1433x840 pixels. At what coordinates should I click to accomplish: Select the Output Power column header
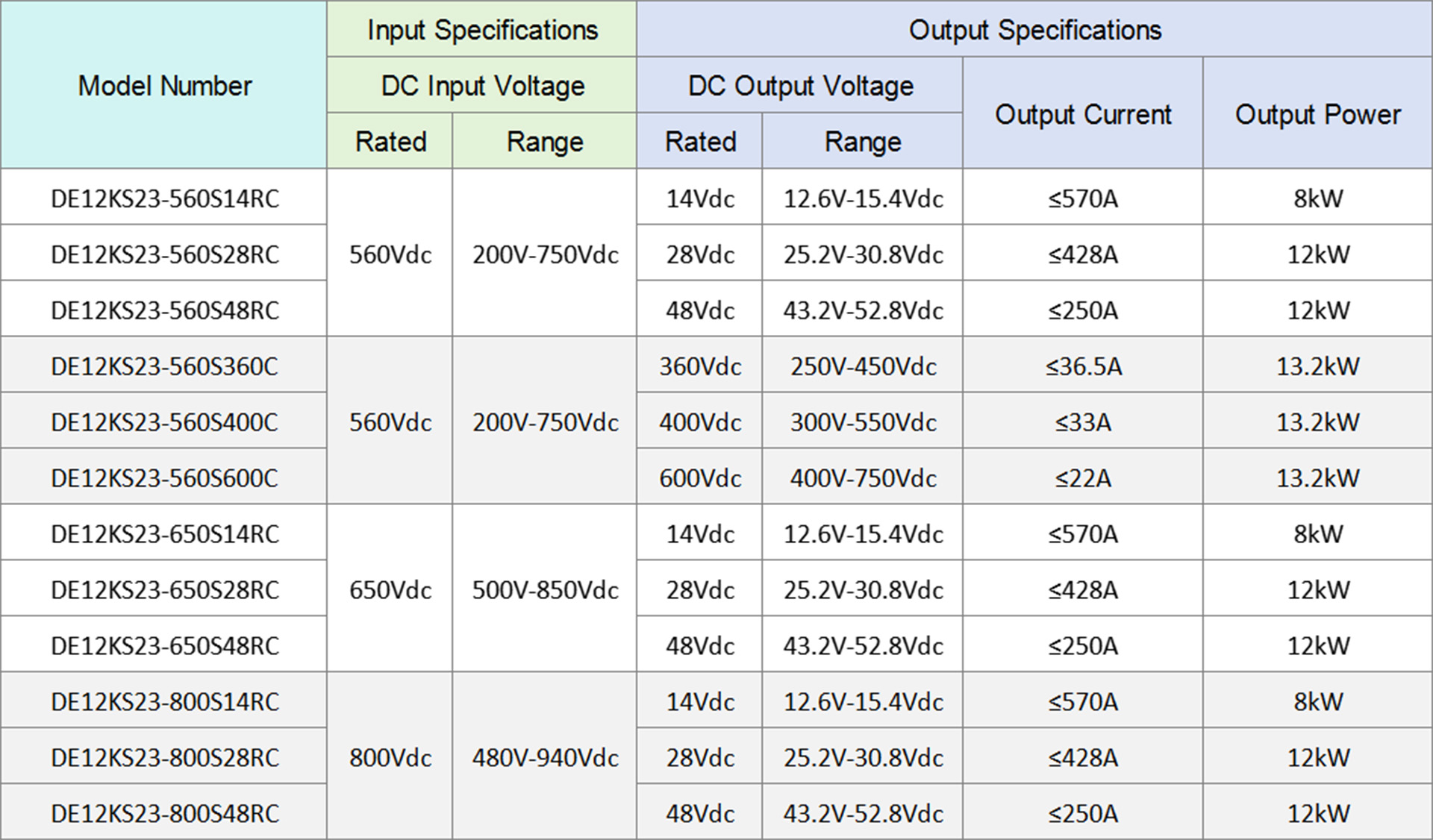coord(1317,114)
